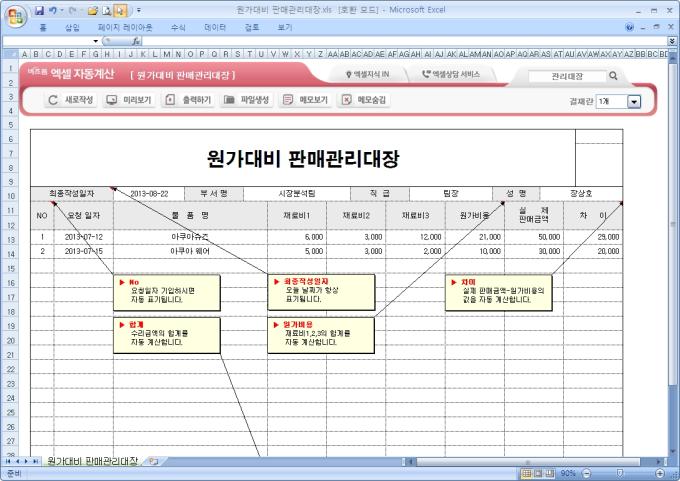Click the 차이 memo note box
The image size is (680, 481).
click(x=499, y=293)
